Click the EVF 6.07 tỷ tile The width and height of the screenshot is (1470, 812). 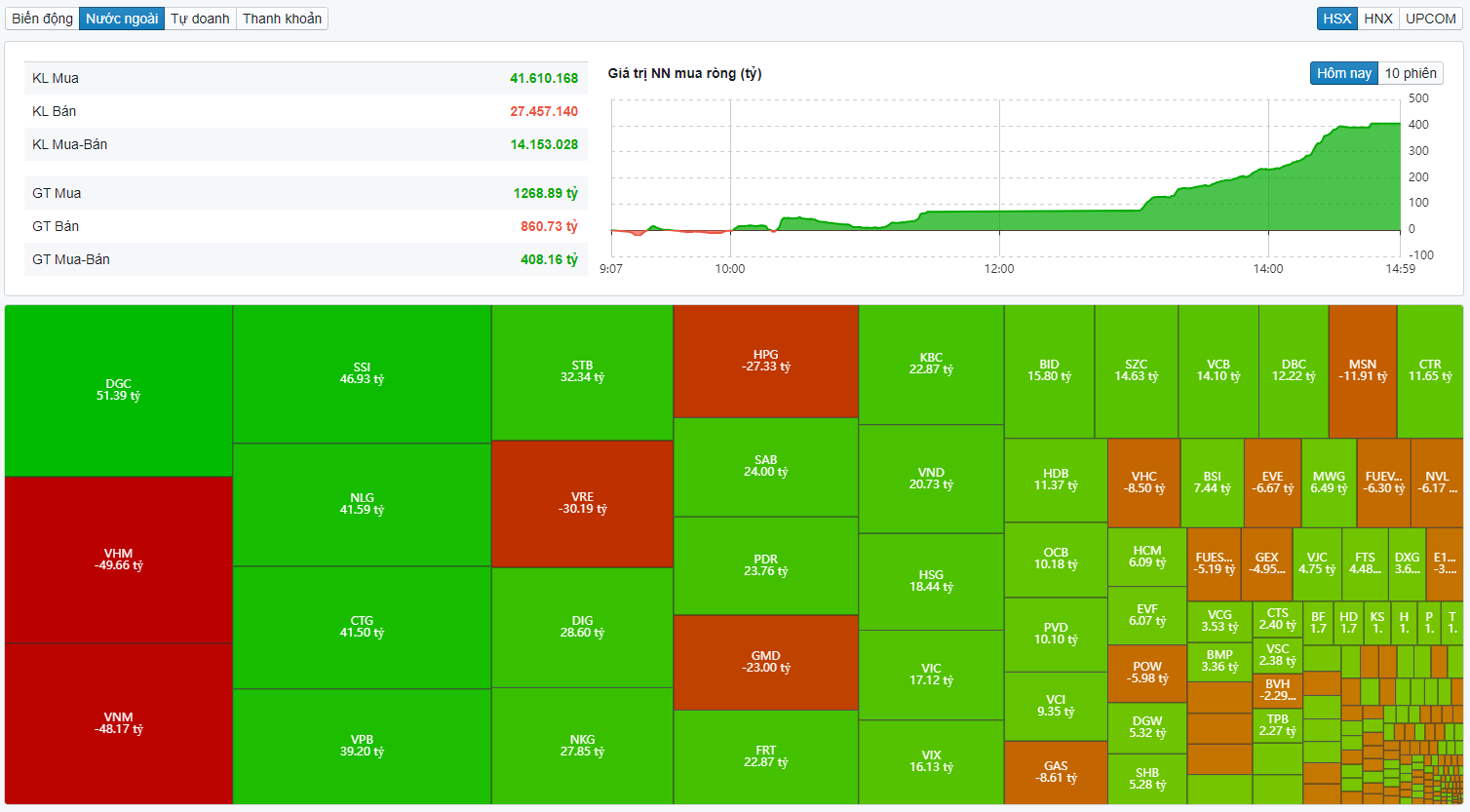pyautogui.click(x=1147, y=615)
